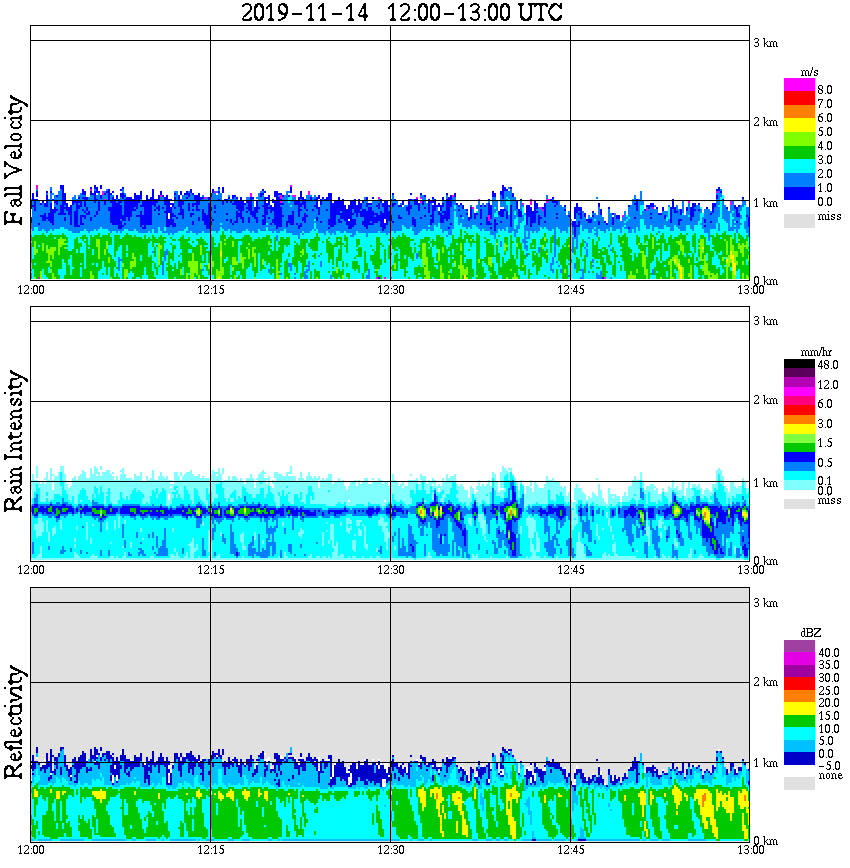Pick the red 7.0 swatch in the m/s legend
The image size is (850, 868).
799,99
